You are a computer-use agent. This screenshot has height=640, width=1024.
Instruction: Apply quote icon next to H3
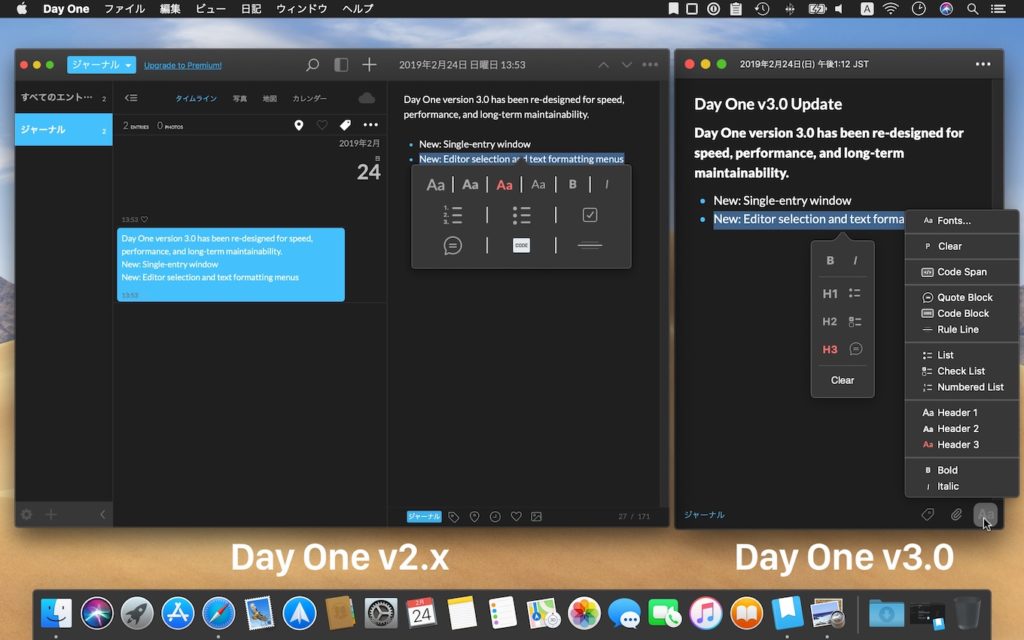pyautogui.click(x=856, y=349)
